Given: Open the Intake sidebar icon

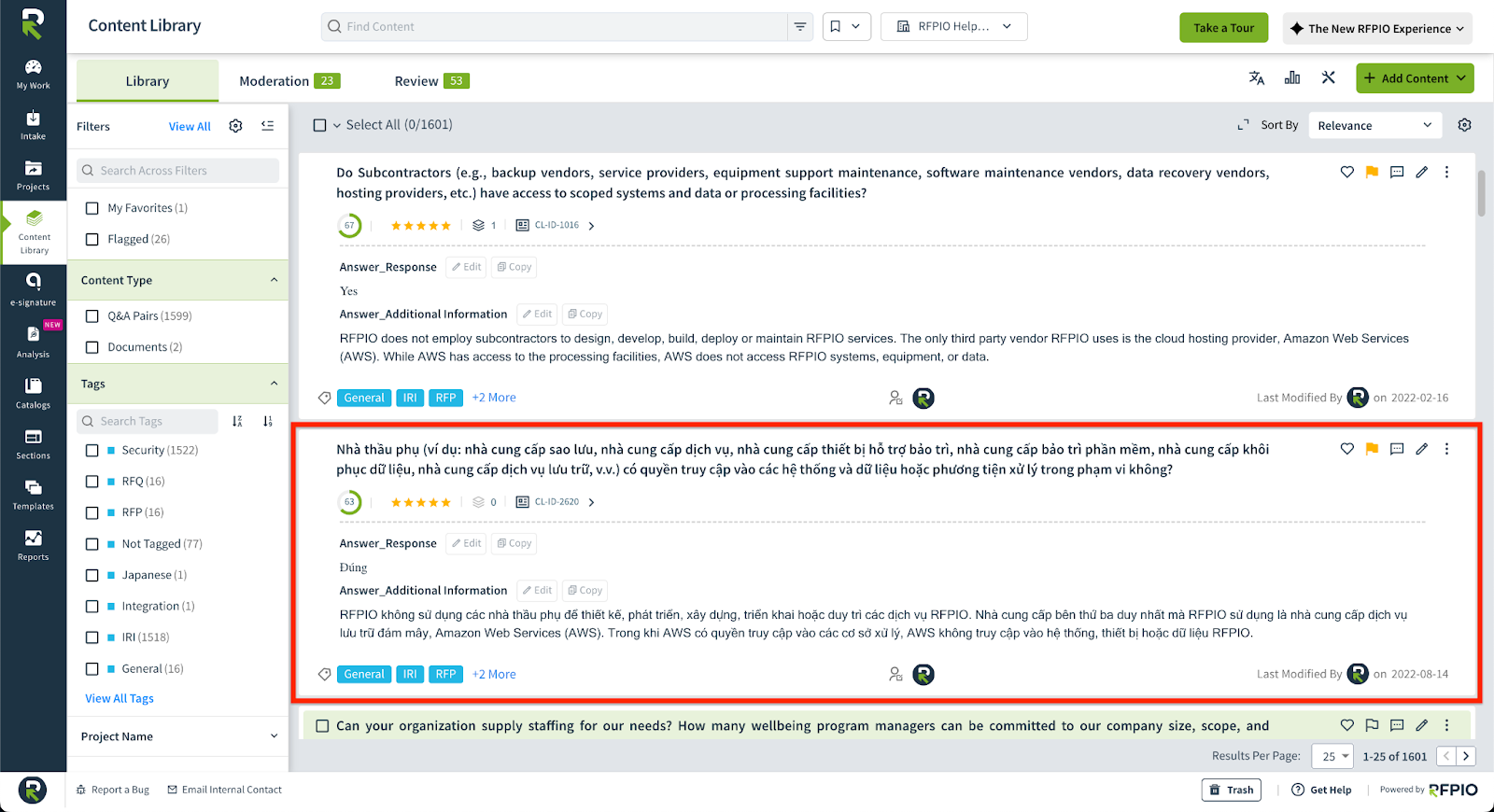Looking at the screenshot, I should point(33,125).
